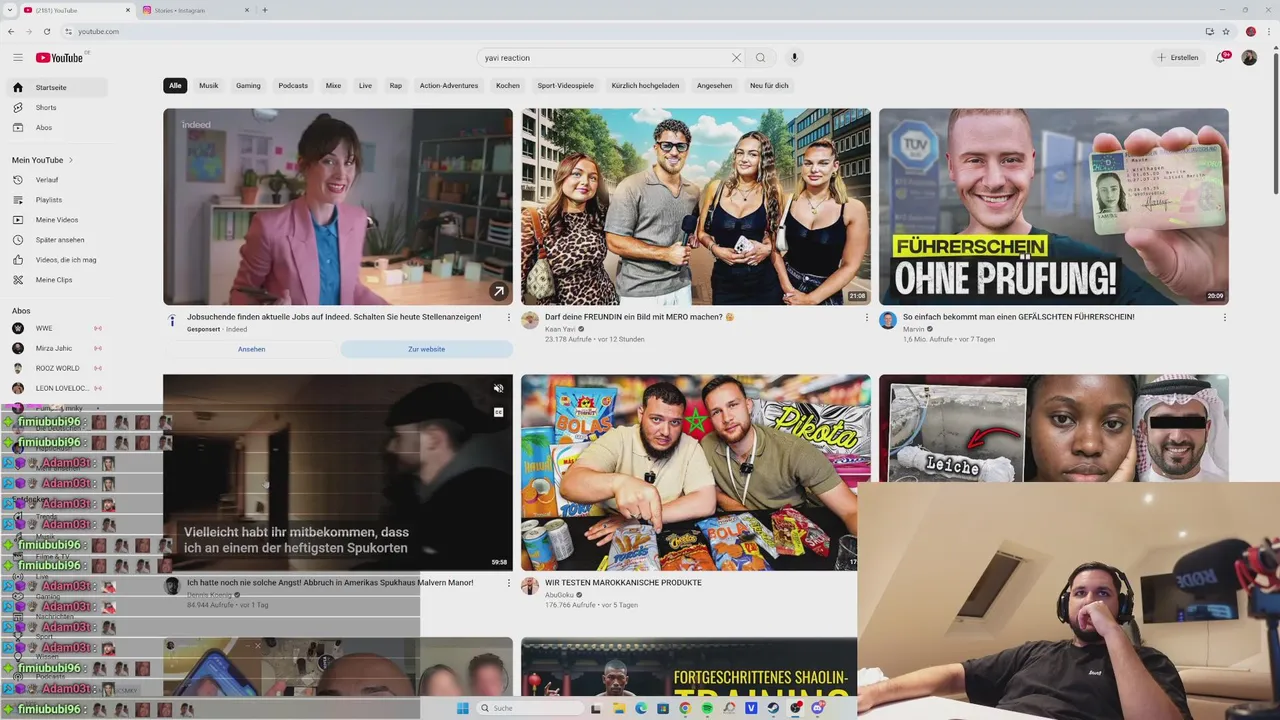Start voice search with the microphone

[x=794, y=58]
